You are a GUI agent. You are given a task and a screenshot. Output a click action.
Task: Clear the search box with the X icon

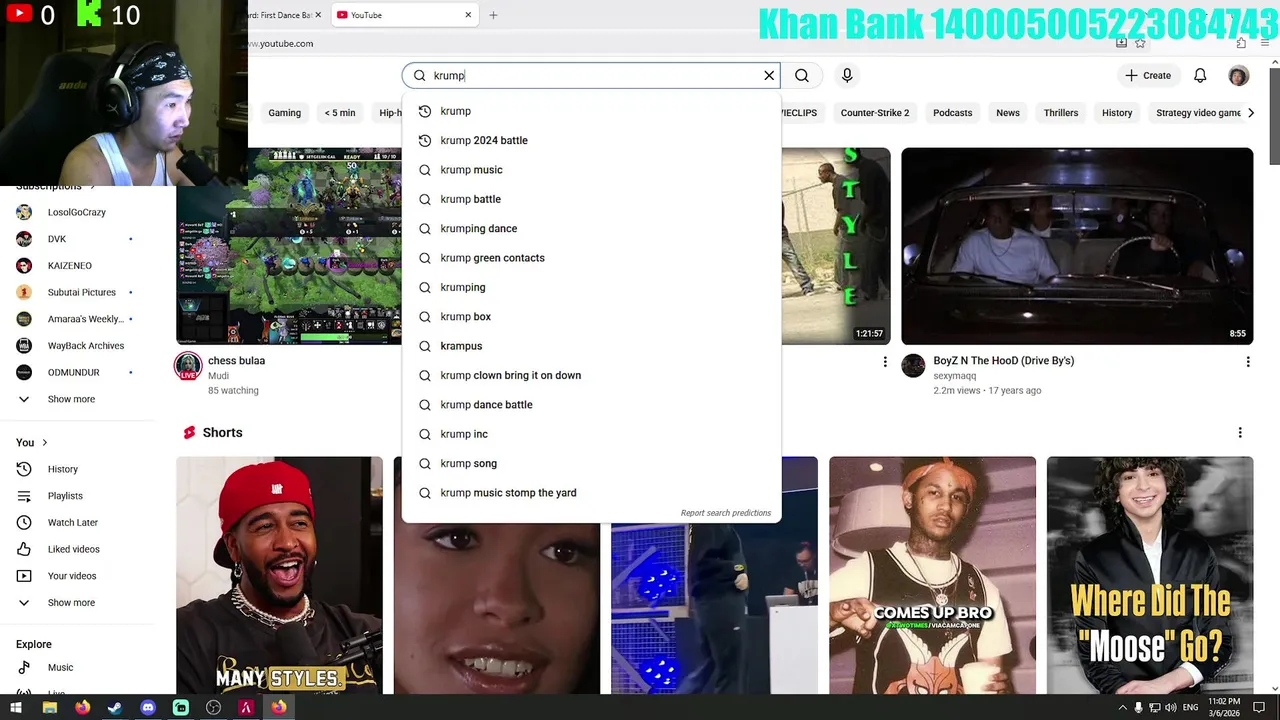pyautogui.click(x=769, y=75)
